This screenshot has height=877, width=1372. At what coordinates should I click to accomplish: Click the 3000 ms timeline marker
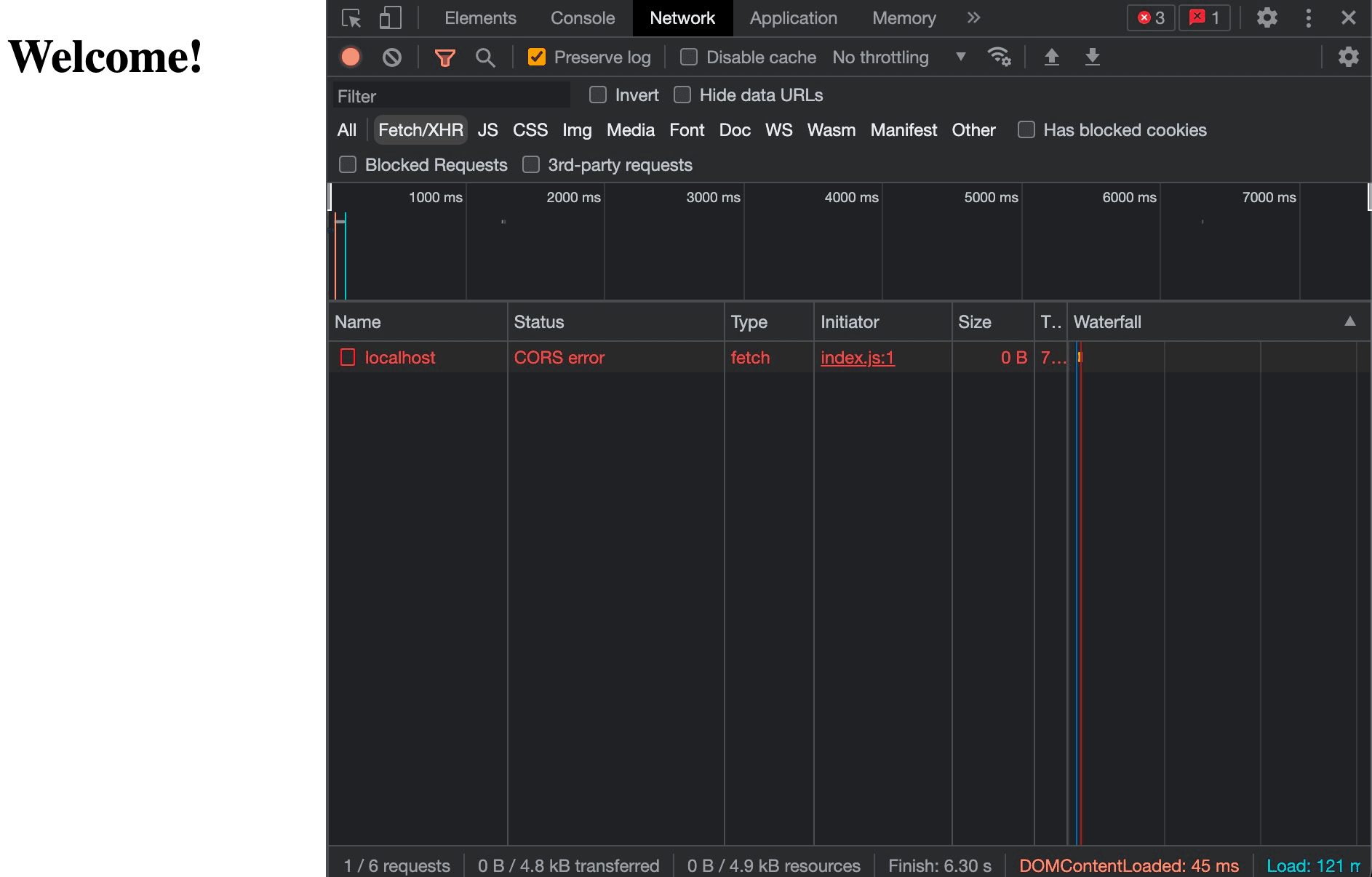pyautogui.click(x=713, y=197)
